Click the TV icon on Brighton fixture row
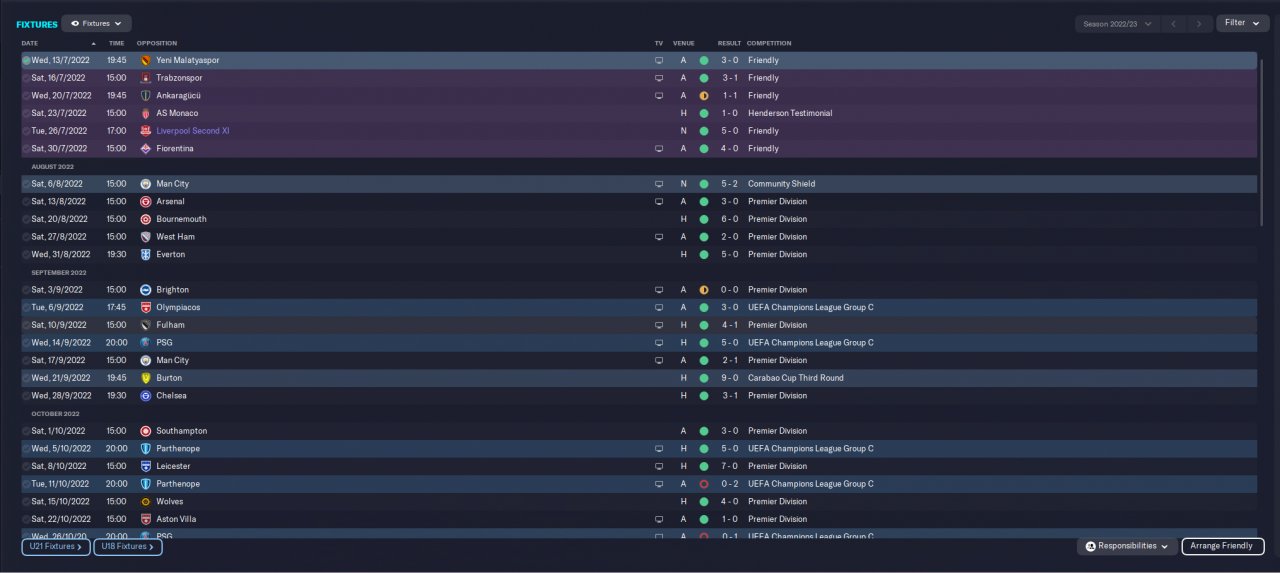Screen dimensions: 1280x573 [658, 290]
